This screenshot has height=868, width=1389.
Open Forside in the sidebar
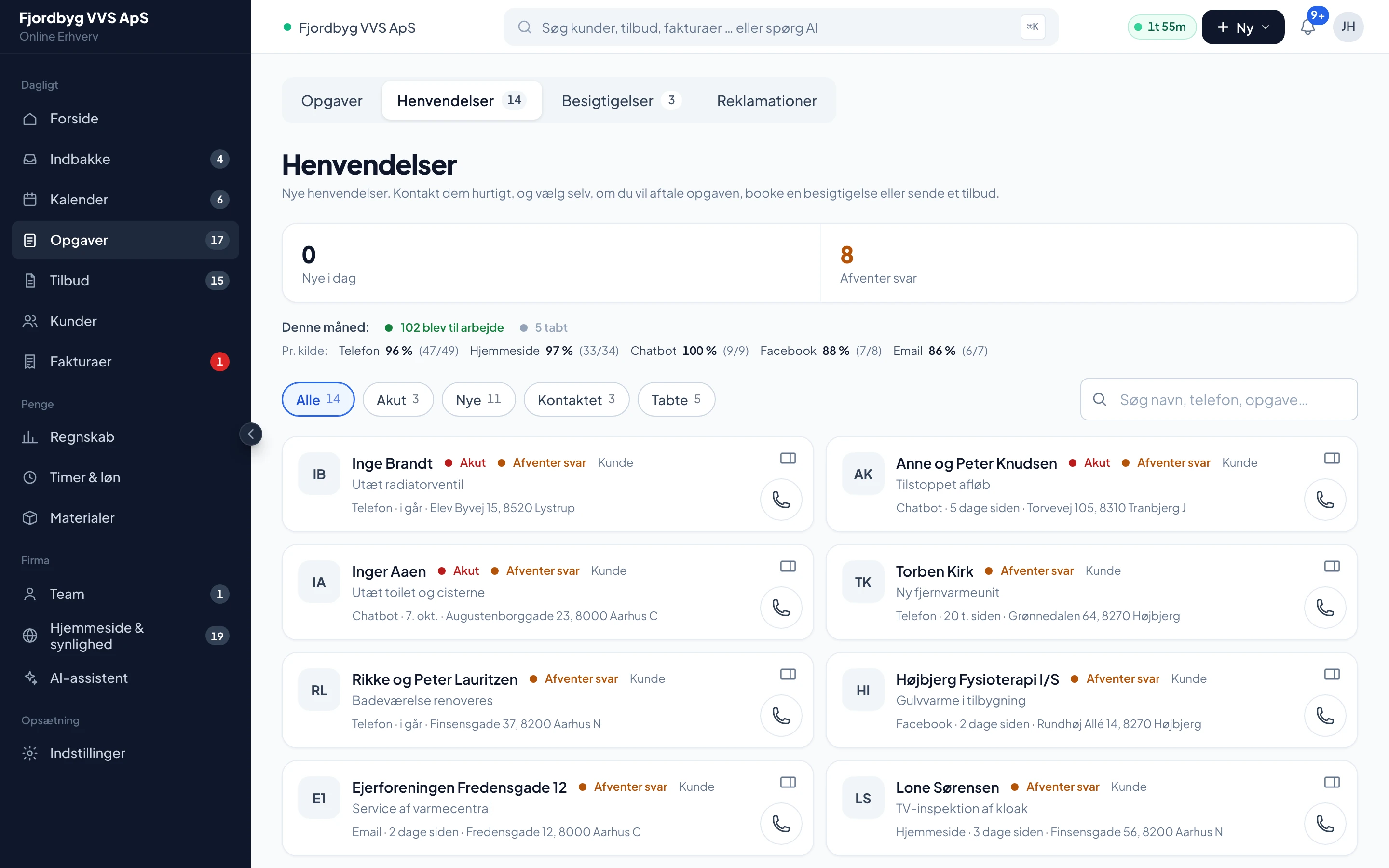click(125, 119)
